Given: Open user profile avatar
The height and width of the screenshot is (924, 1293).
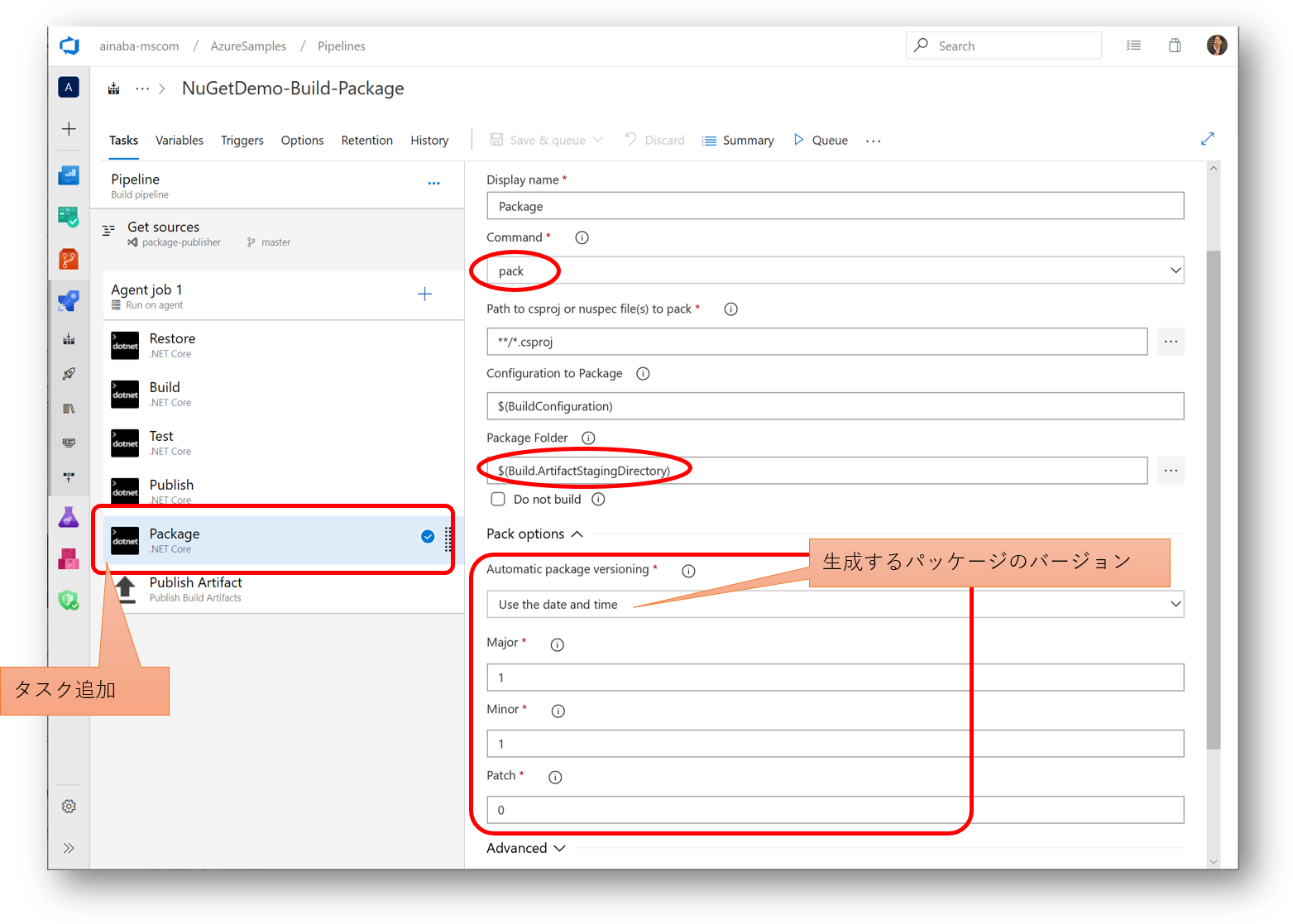Looking at the screenshot, I should tap(1216, 45).
